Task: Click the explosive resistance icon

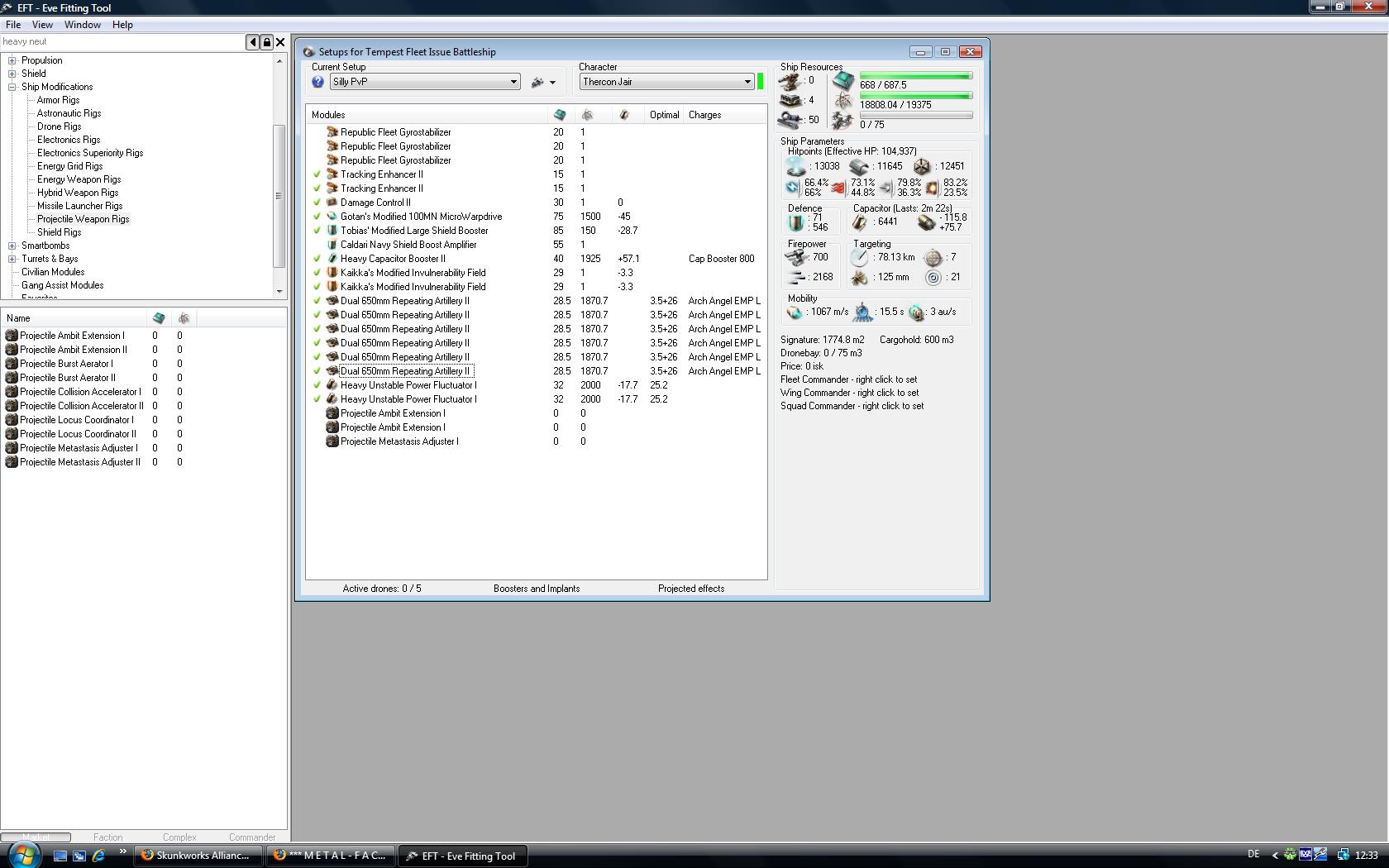Action: [932, 188]
